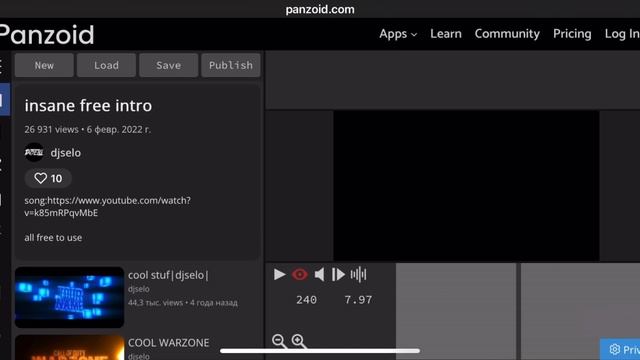Open djselo's profile avatar

pos(34,153)
